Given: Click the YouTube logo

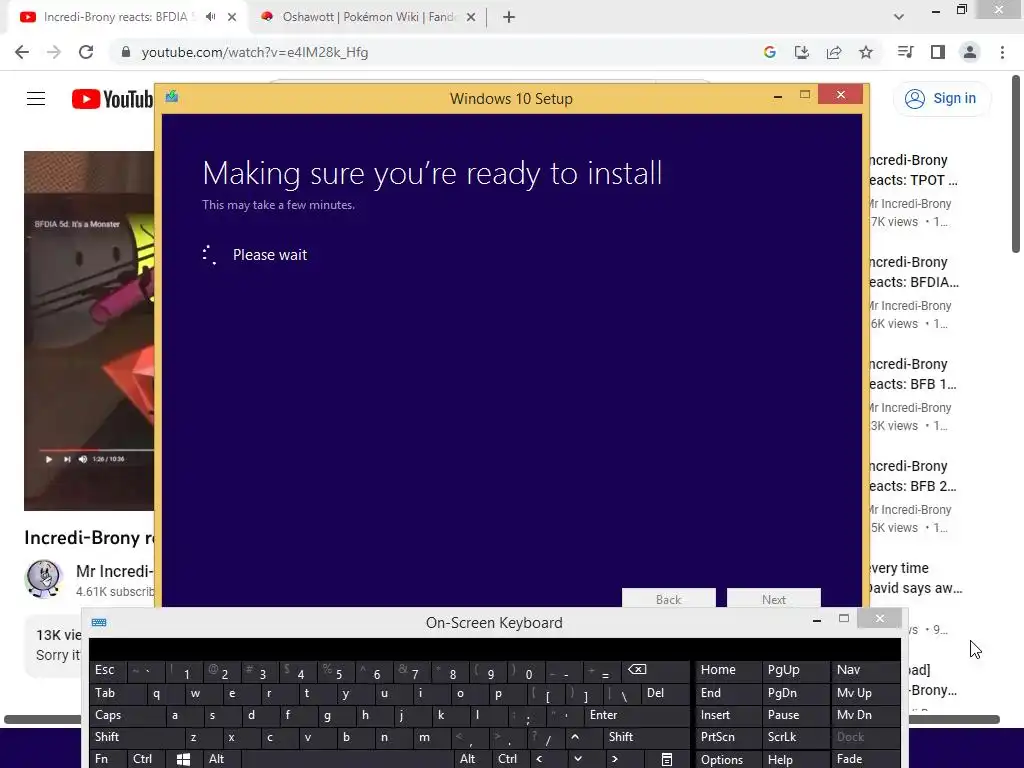Looking at the screenshot, I should tap(112, 99).
